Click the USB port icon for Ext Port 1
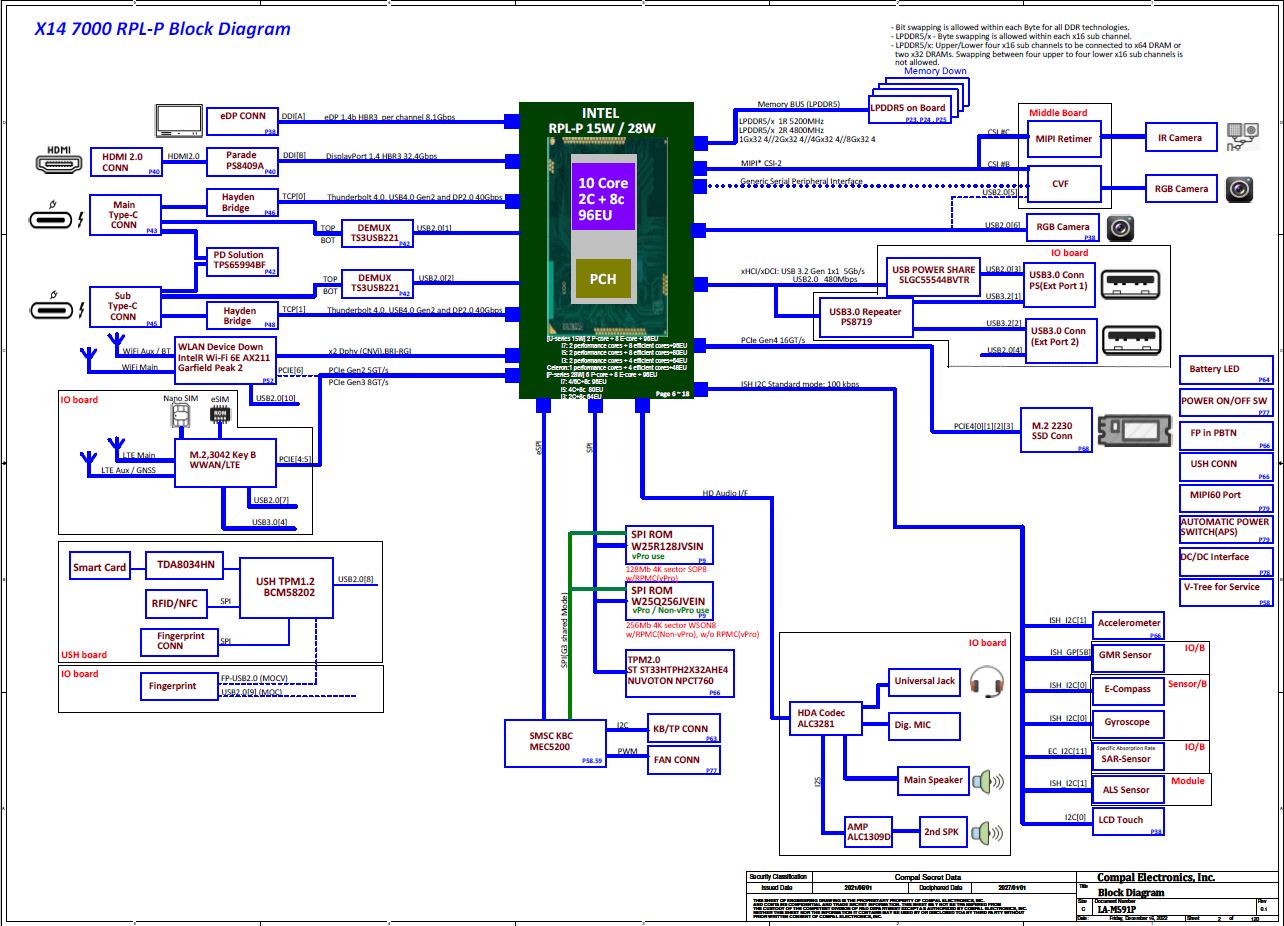Image resolution: width=1284 pixels, height=926 pixels. coord(1131,286)
